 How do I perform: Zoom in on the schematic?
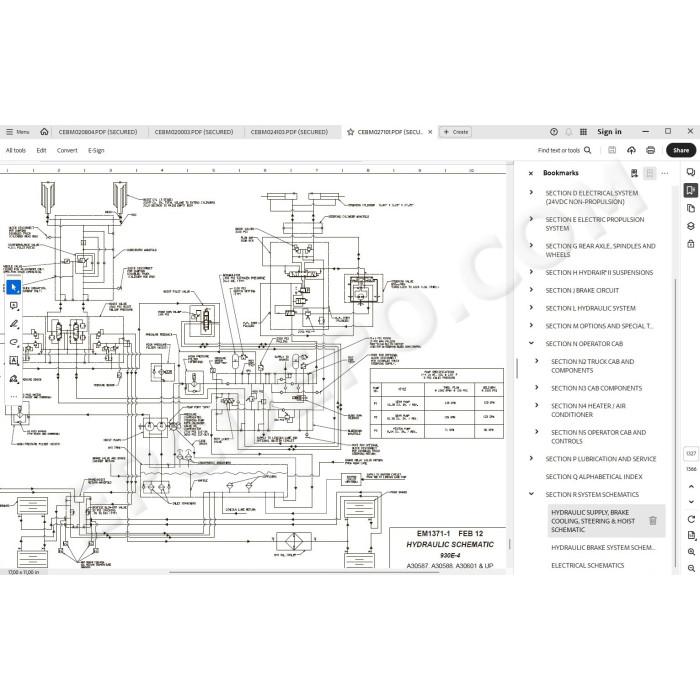pyautogui.click(x=691, y=552)
